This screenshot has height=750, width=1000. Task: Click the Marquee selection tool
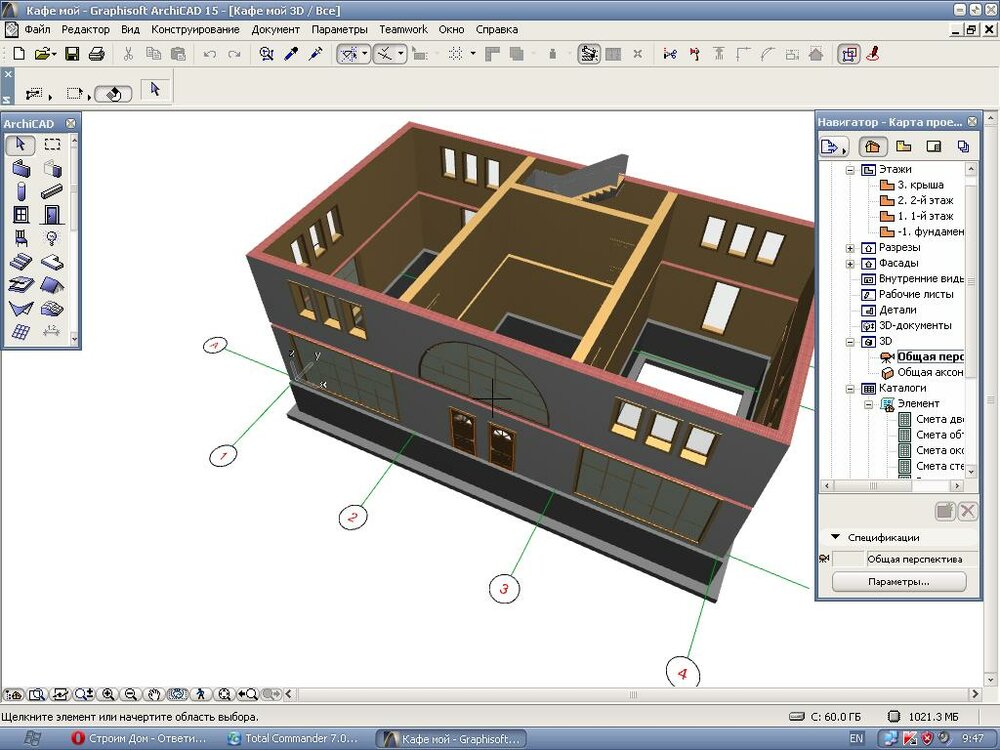[52, 145]
